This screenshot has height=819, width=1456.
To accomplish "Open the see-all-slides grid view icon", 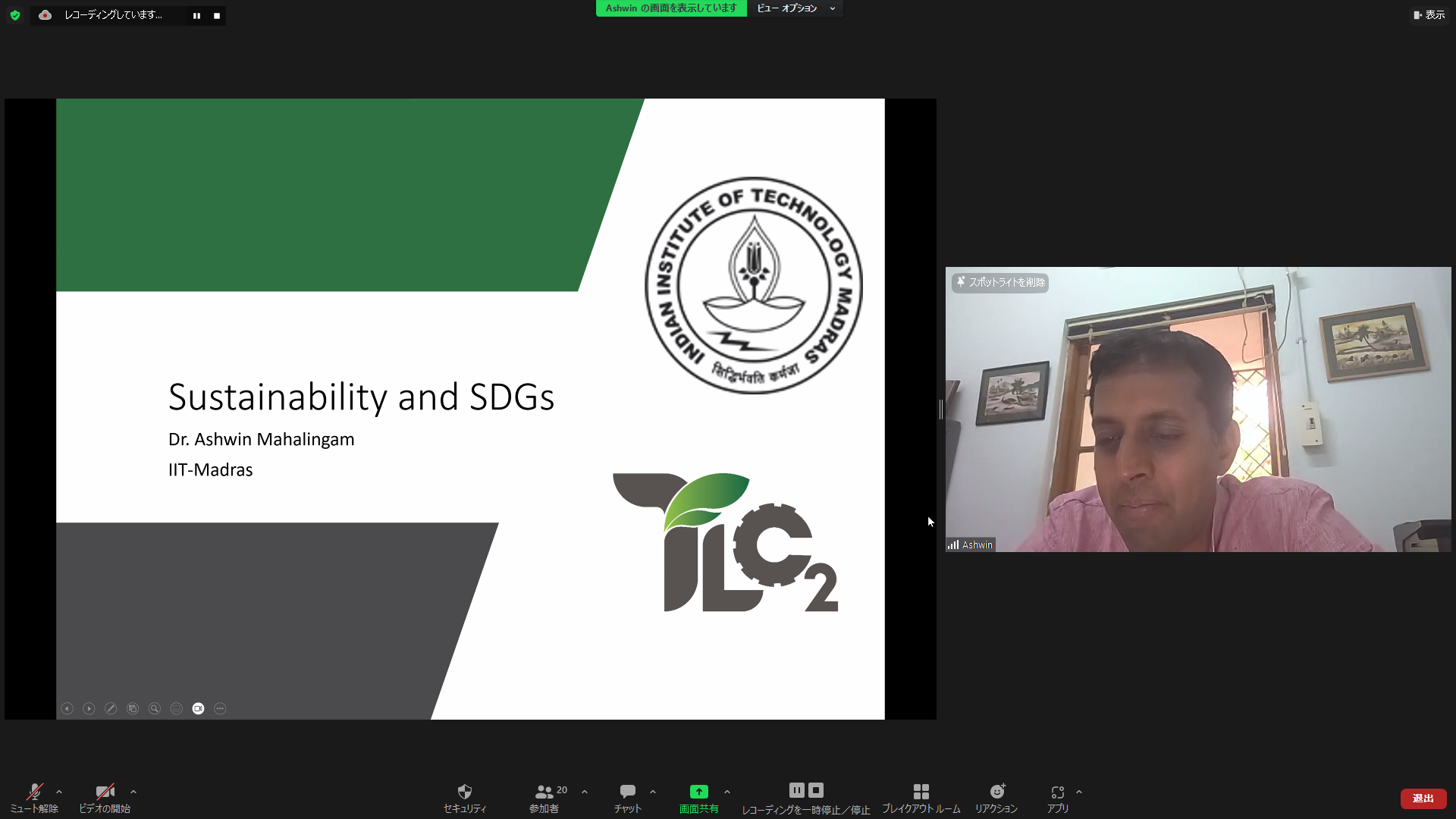I will pyautogui.click(x=133, y=708).
